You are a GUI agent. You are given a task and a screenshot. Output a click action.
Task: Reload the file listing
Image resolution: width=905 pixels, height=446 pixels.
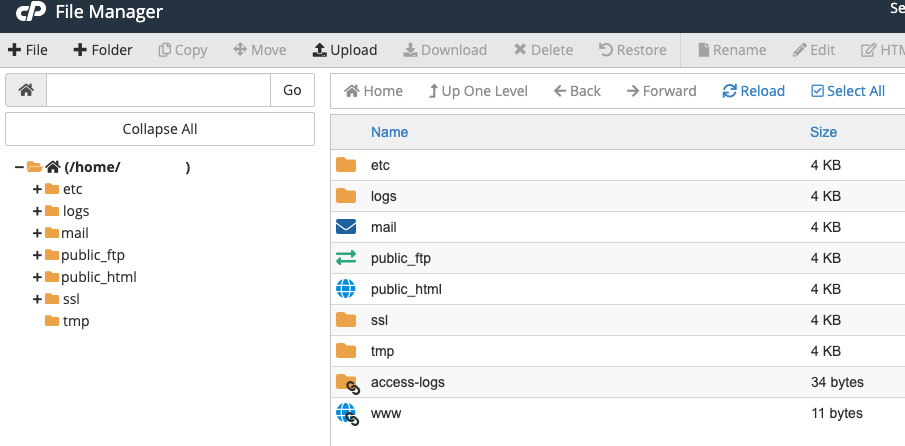click(x=753, y=91)
